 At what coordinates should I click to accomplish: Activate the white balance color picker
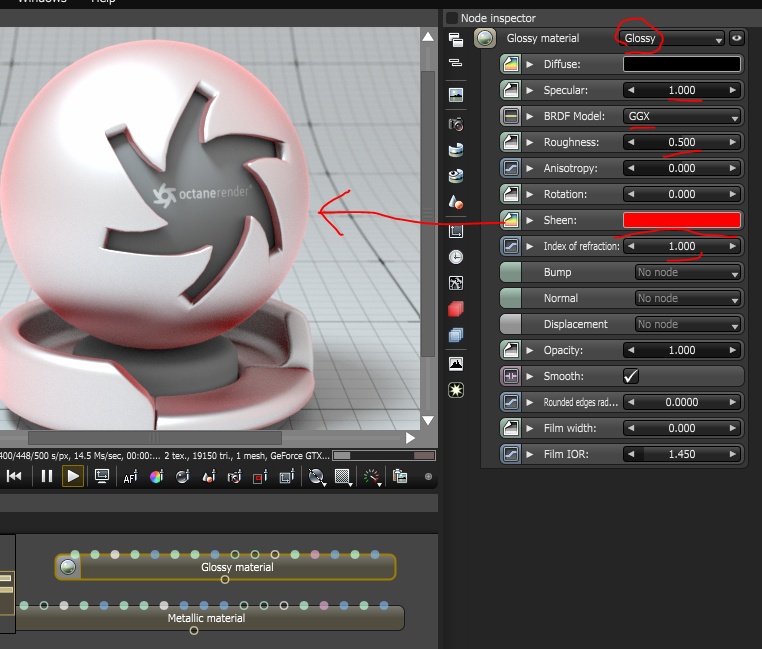pyautogui.click(x=156, y=477)
